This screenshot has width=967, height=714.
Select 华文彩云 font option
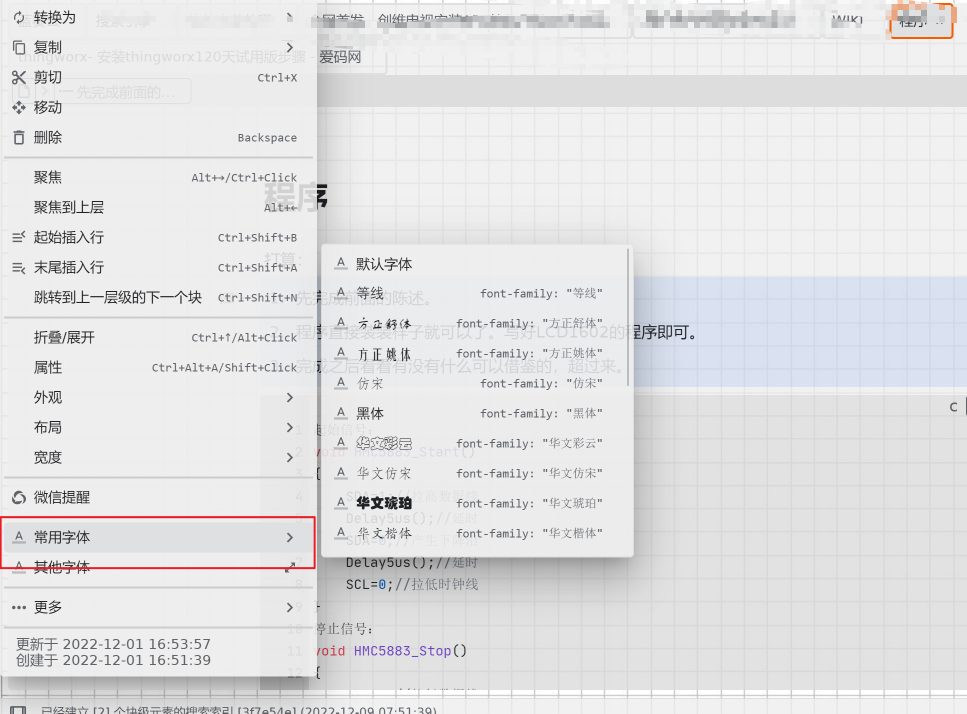point(474,443)
